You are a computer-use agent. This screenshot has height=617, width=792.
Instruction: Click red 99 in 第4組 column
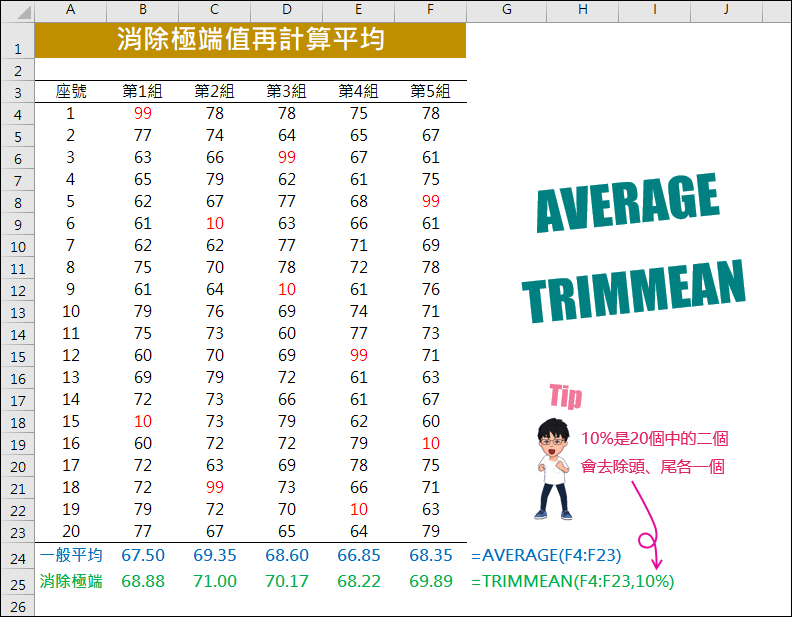point(359,355)
